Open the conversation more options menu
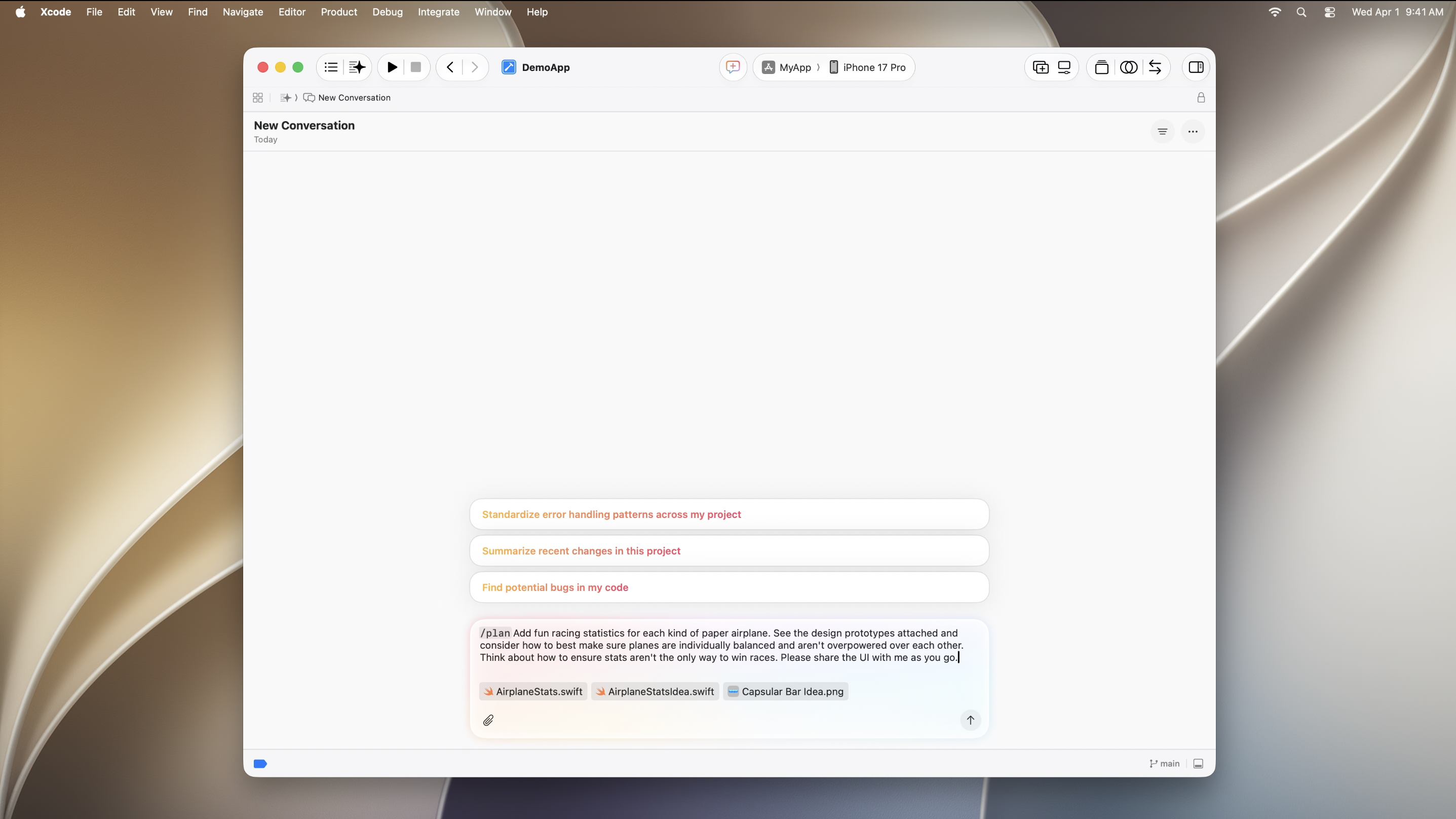This screenshot has height=819, width=1456. click(x=1193, y=132)
